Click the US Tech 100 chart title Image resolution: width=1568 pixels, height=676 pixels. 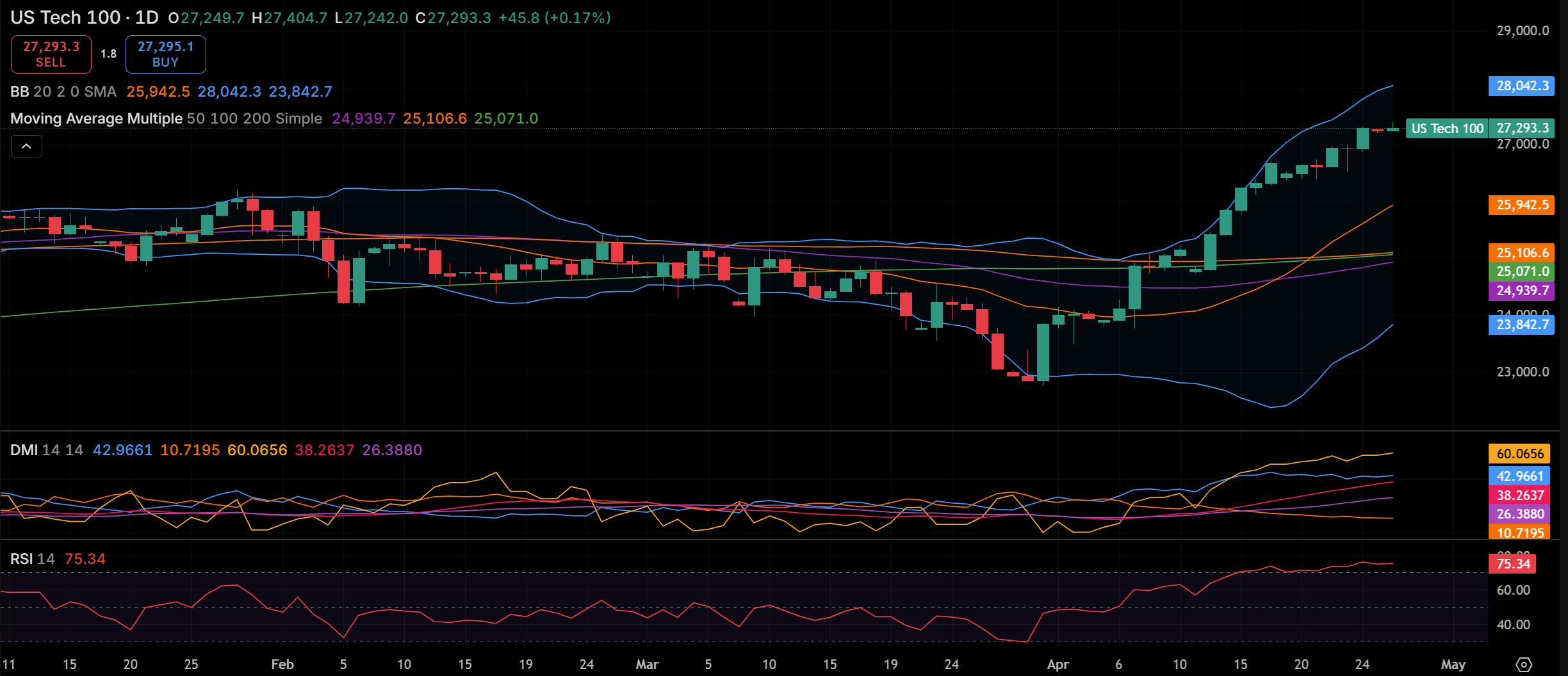tap(65, 17)
